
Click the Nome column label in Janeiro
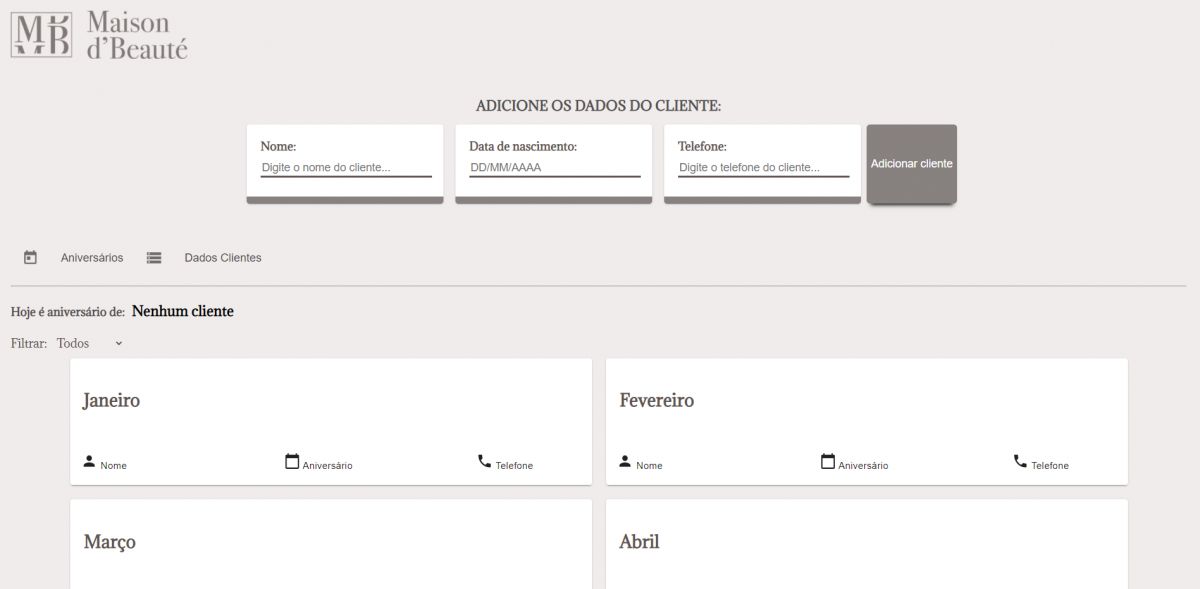(114, 466)
